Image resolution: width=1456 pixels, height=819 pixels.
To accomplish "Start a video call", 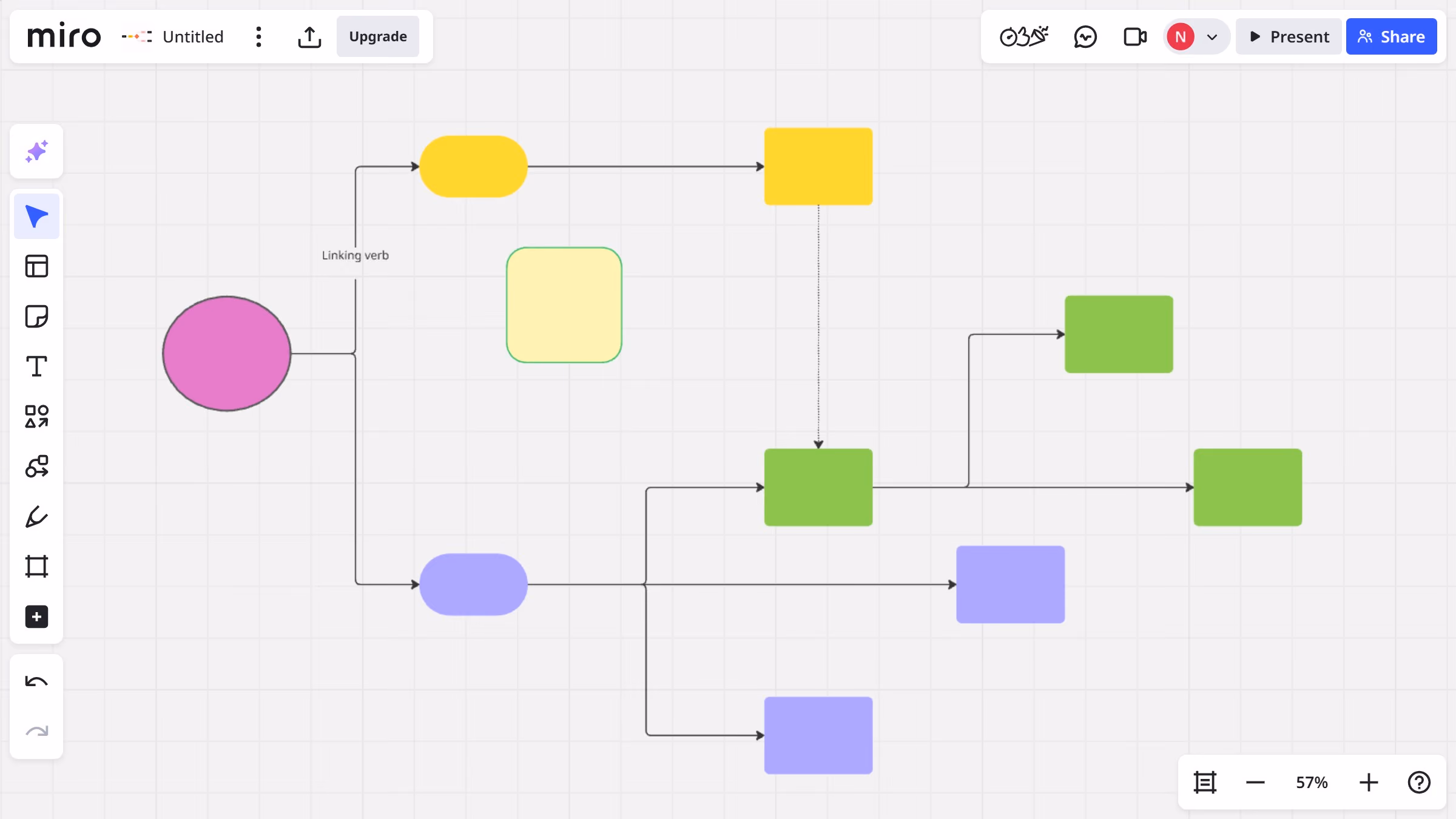I will pos(1135,36).
